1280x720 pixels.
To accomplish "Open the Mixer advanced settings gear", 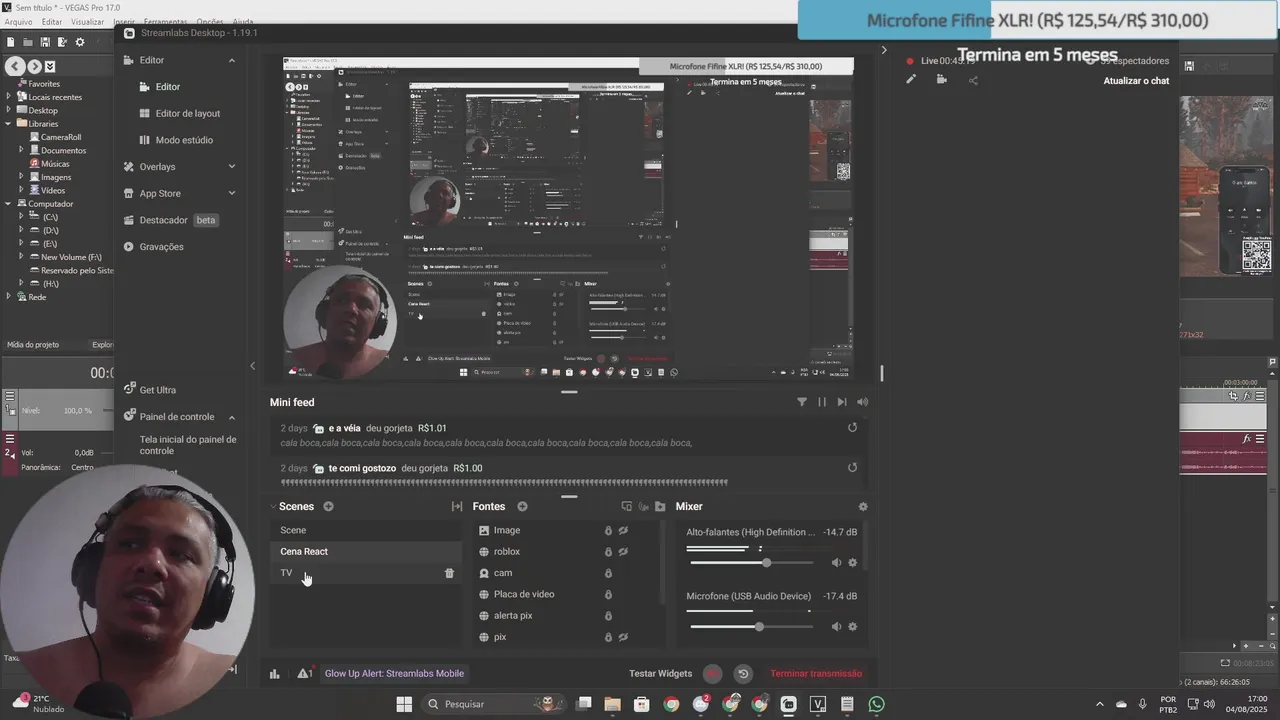I will 863,507.
